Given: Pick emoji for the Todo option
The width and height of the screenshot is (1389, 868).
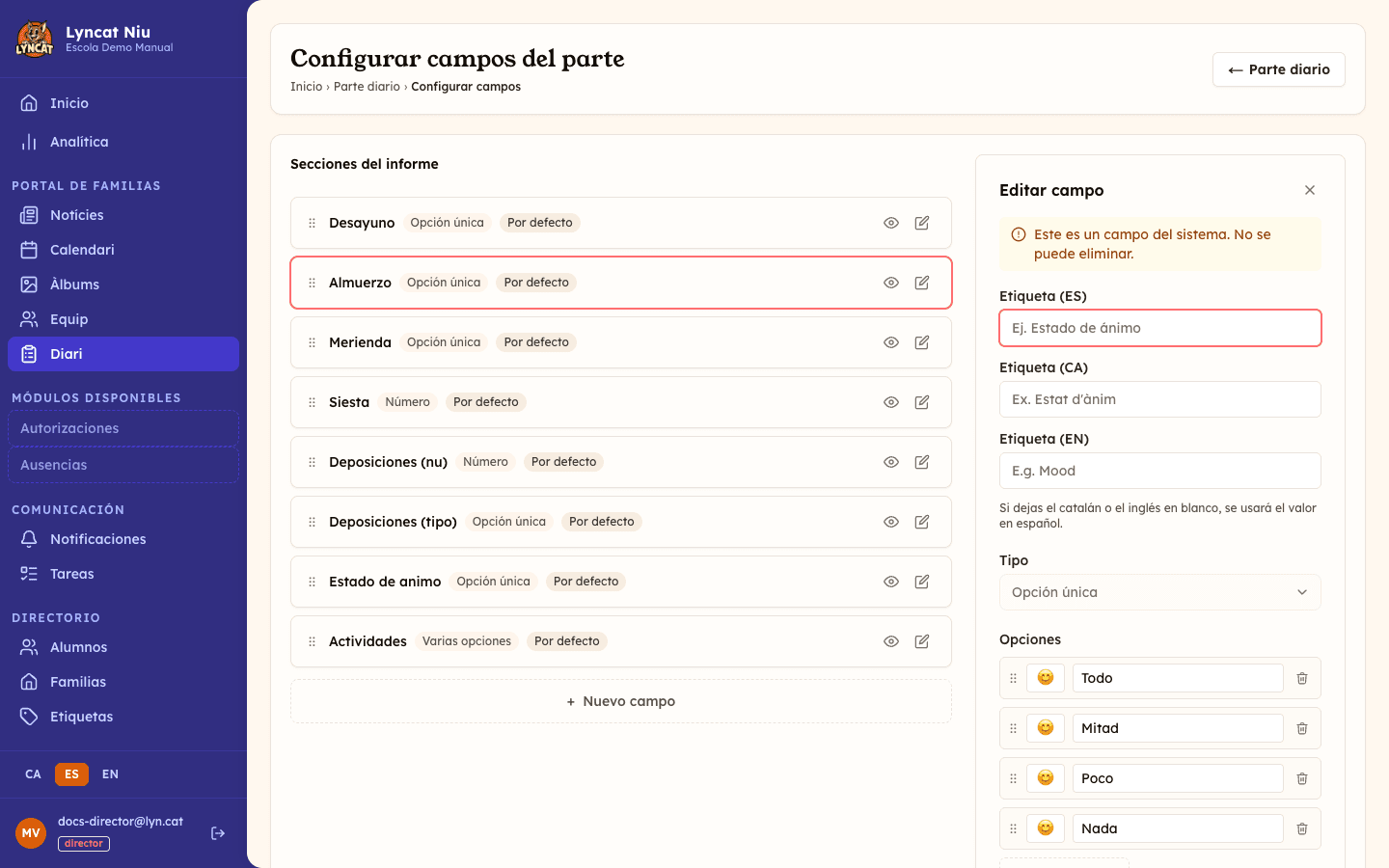Looking at the screenshot, I should tap(1046, 678).
